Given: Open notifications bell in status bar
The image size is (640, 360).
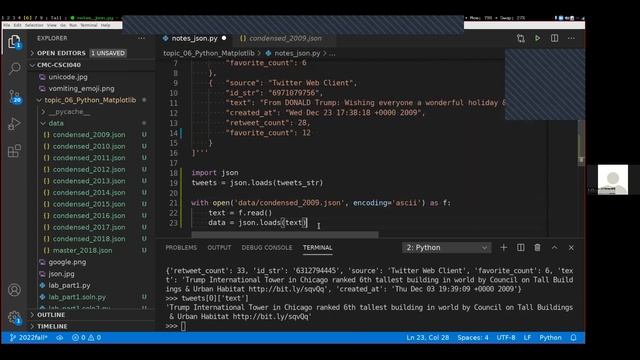Looking at the screenshot, I should click(x=573, y=338).
